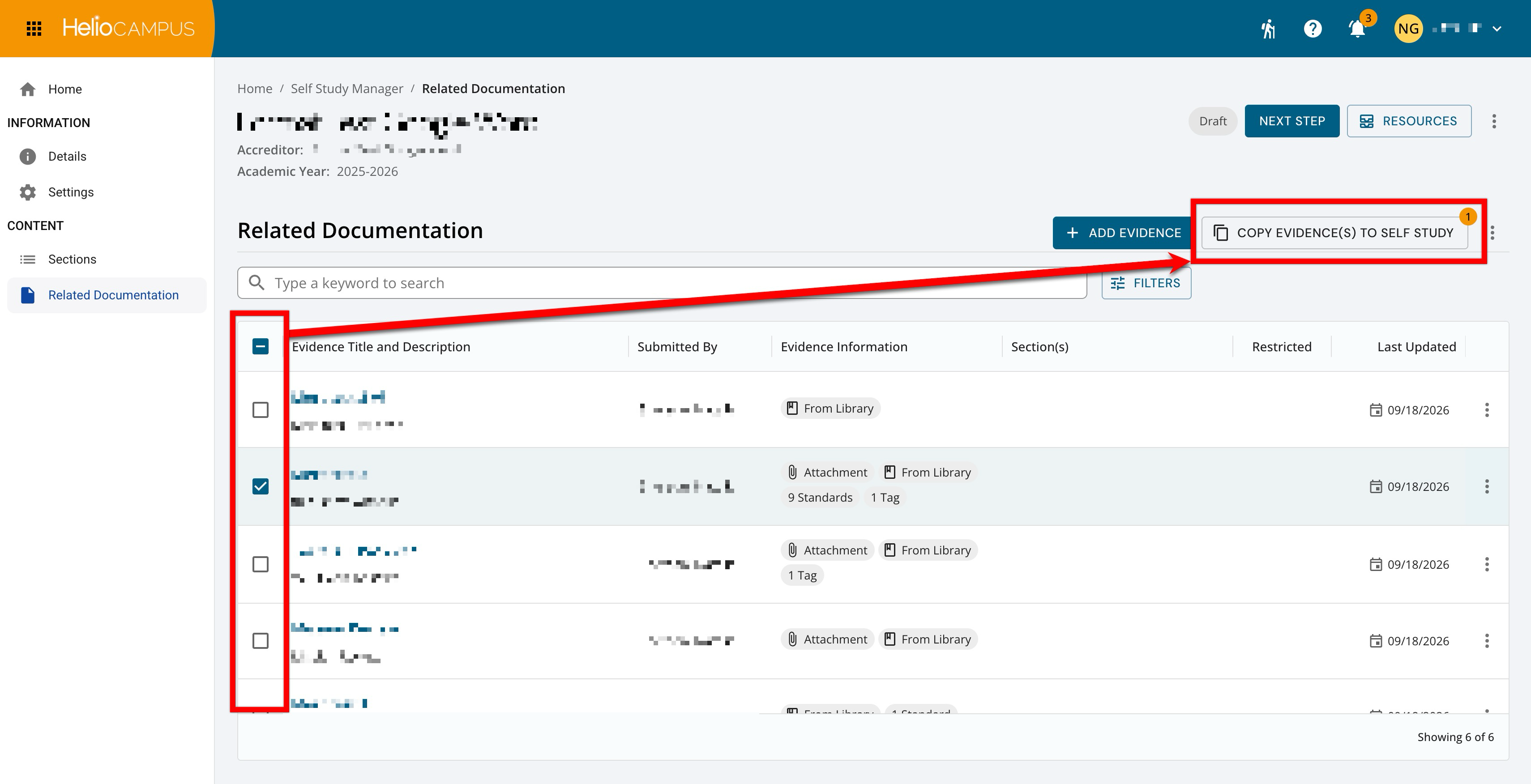Focus the keyword search field

662,283
